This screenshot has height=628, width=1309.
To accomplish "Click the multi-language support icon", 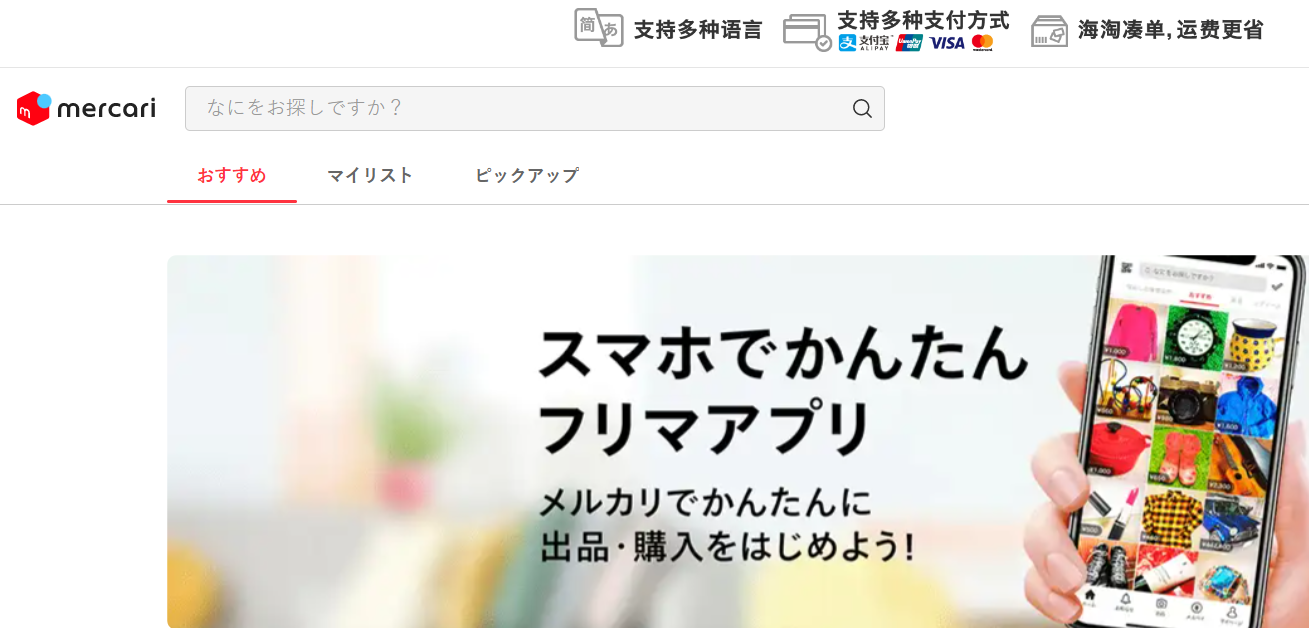I will (x=599, y=27).
